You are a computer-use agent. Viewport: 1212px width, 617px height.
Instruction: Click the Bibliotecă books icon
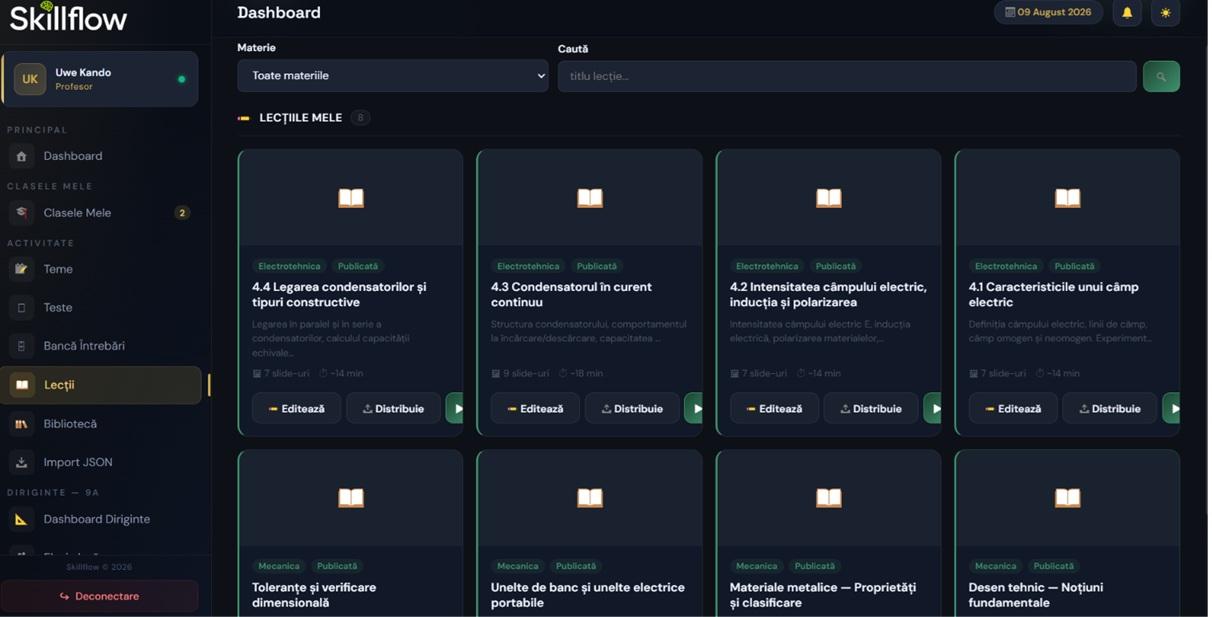click(x=22, y=425)
